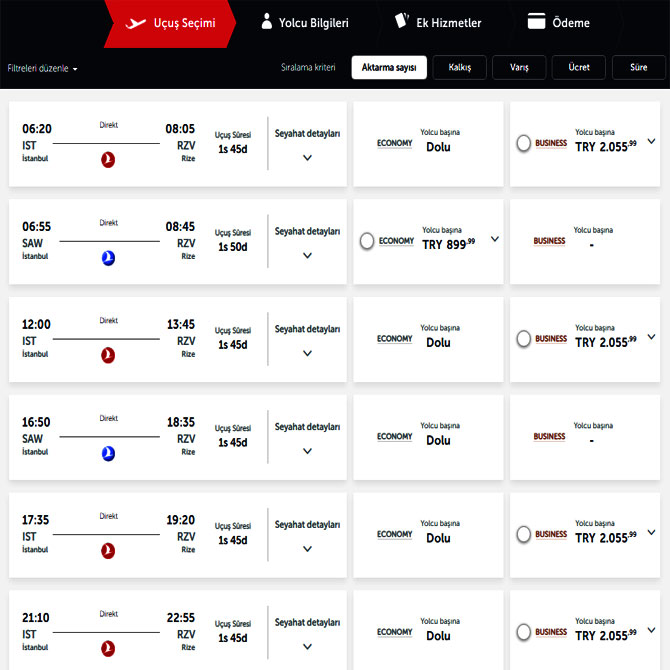Click the Varış sort option
Screen dimensions: 670x670
click(519, 68)
